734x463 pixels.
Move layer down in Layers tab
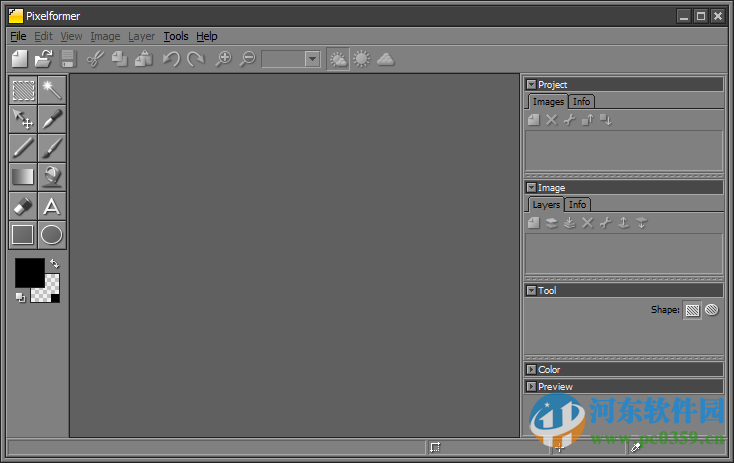tap(641, 223)
